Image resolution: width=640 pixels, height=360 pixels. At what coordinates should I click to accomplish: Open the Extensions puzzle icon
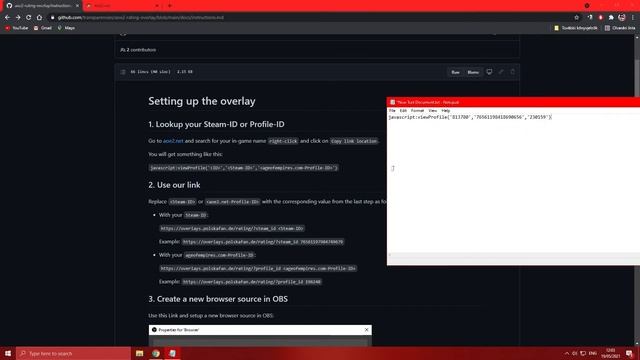click(x=611, y=18)
